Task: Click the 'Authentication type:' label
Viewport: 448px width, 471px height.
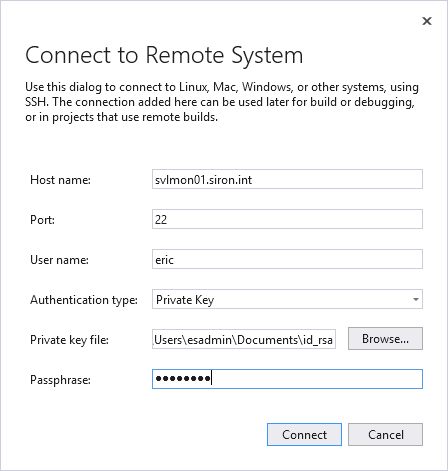Action: (84, 300)
